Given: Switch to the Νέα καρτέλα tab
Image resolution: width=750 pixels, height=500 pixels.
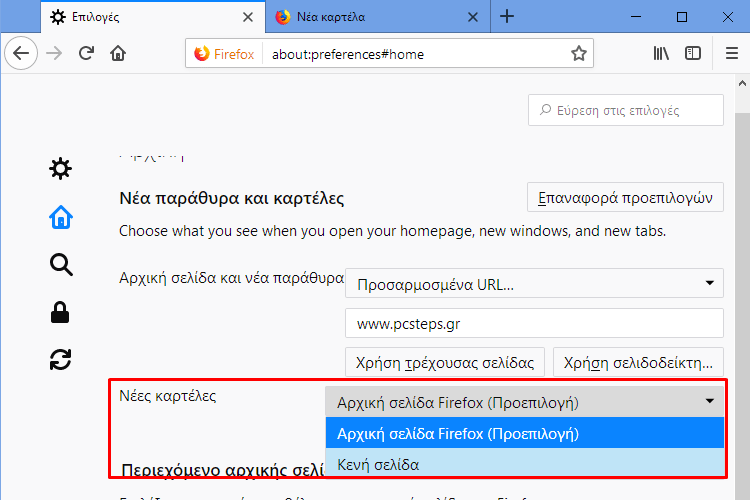Looking at the screenshot, I should click(377, 17).
